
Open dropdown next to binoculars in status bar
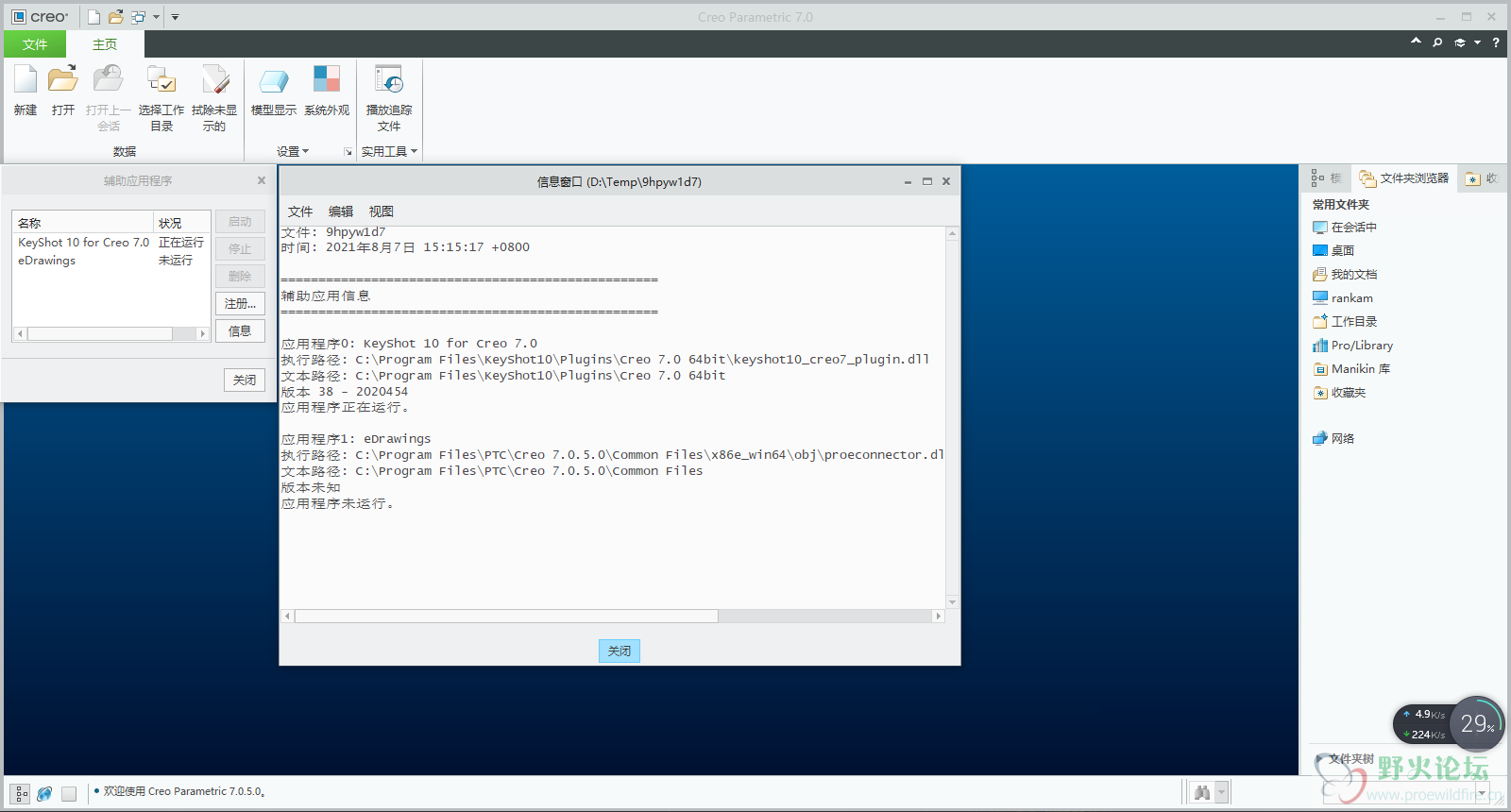pos(1221,793)
